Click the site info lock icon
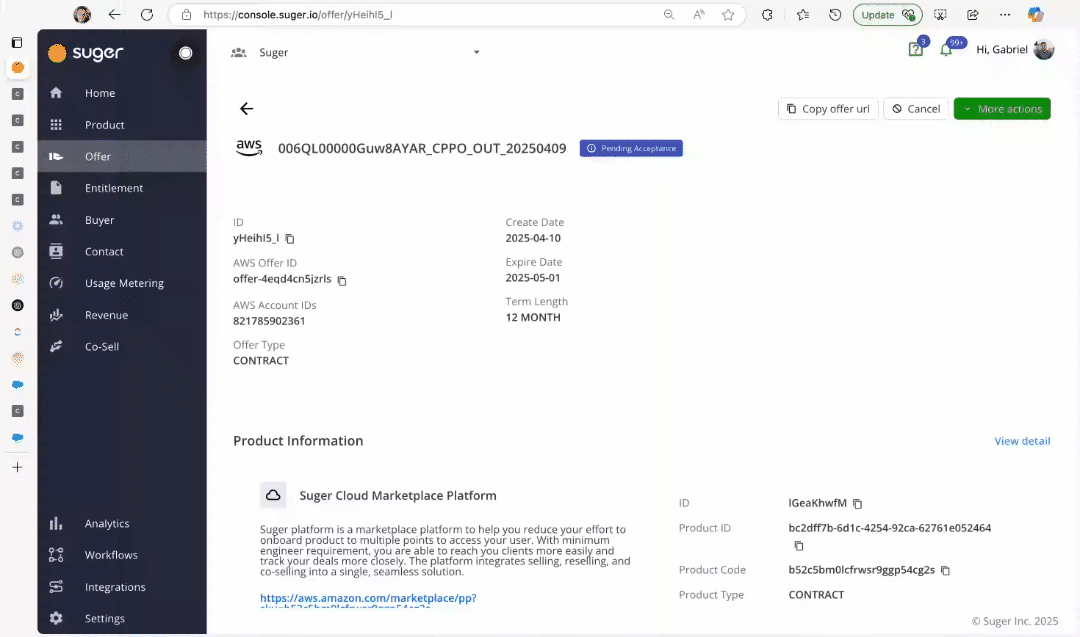 [x=186, y=14]
